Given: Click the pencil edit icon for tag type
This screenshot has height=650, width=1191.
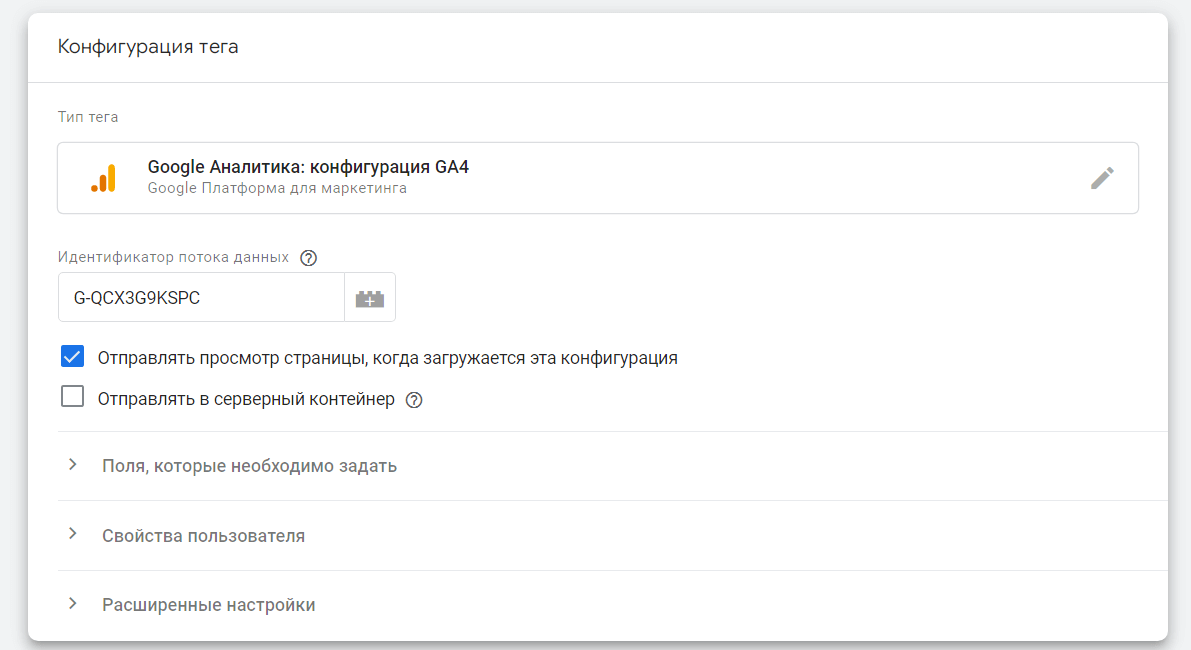Looking at the screenshot, I should click(1102, 178).
